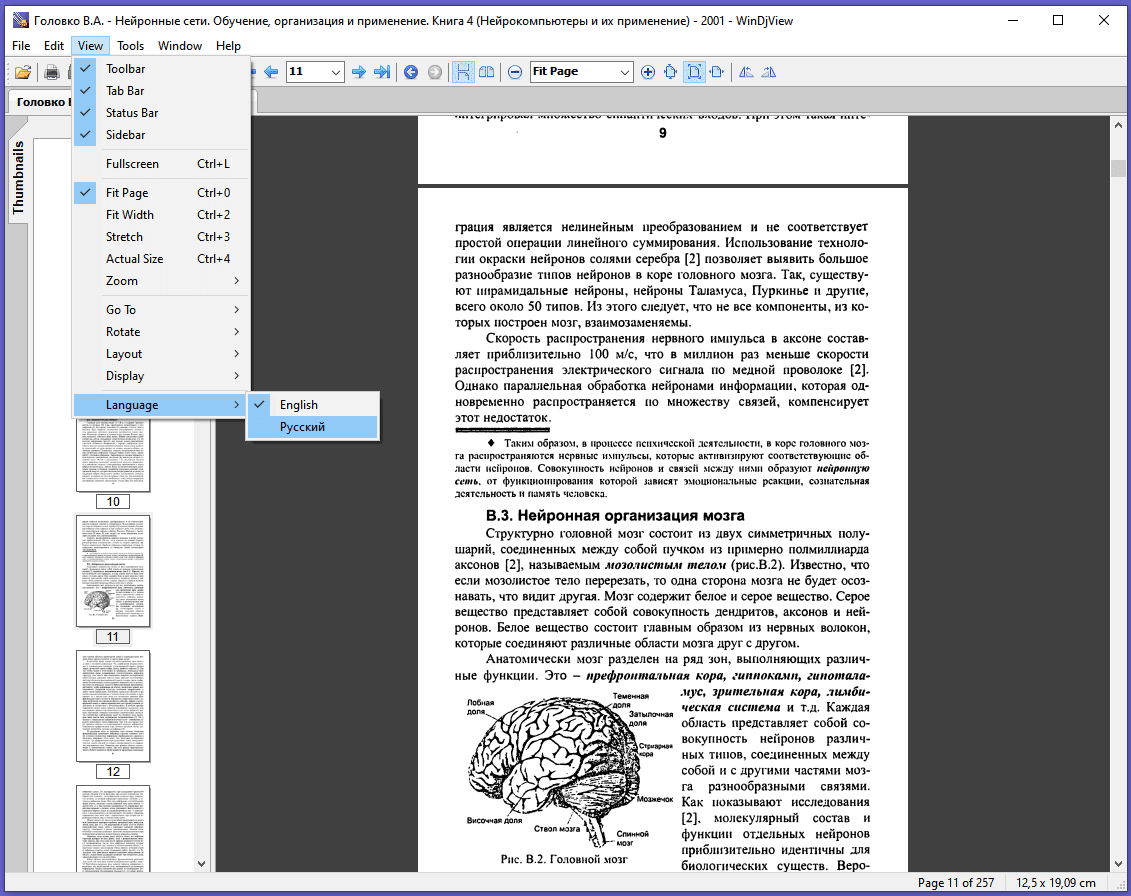Select page 12 thumbnail in sidebar
The width and height of the screenshot is (1131, 896).
(x=113, y=706)
